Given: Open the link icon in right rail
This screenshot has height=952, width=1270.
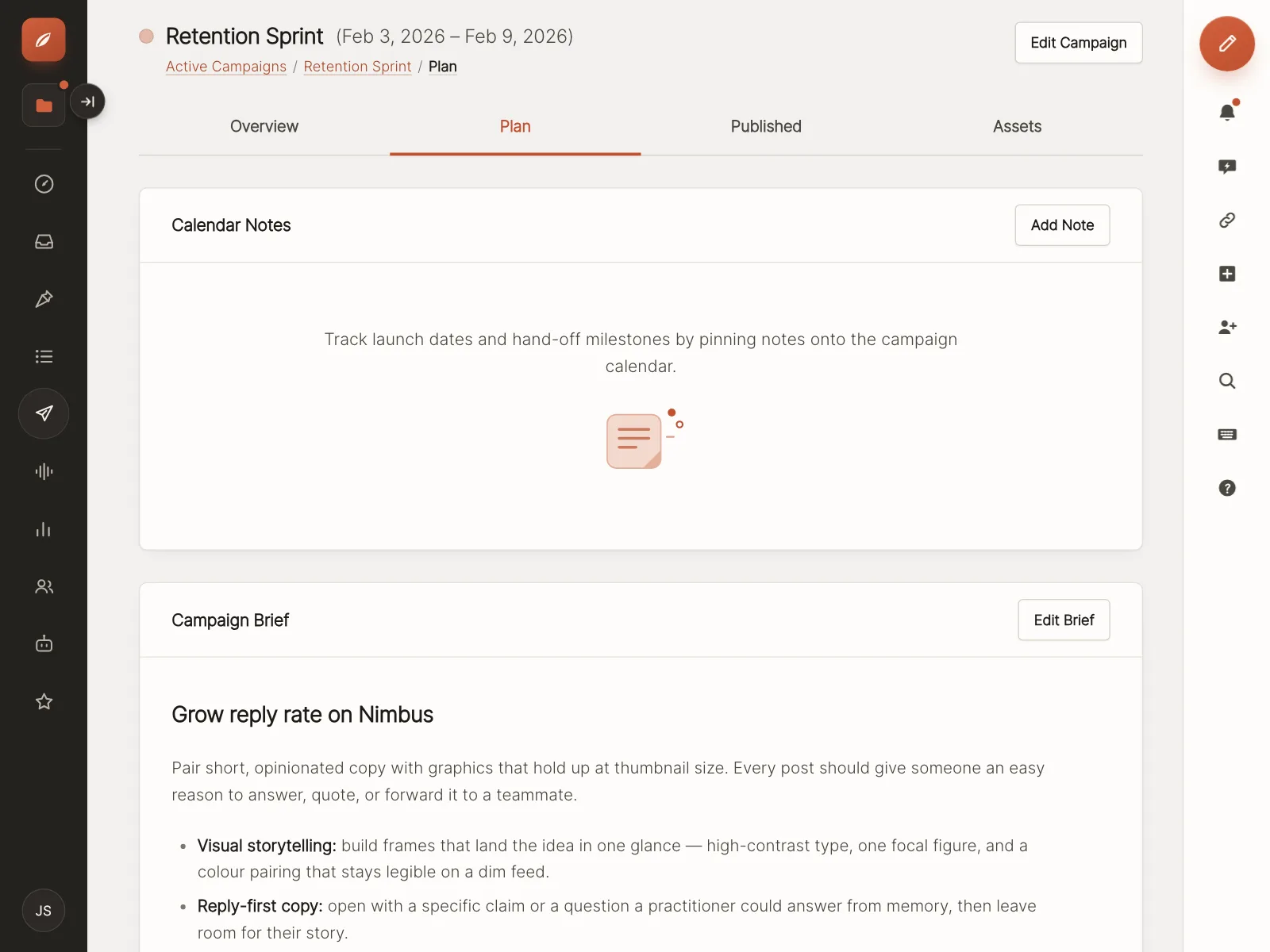Looking at the screenshot, I should (1227, 220).
